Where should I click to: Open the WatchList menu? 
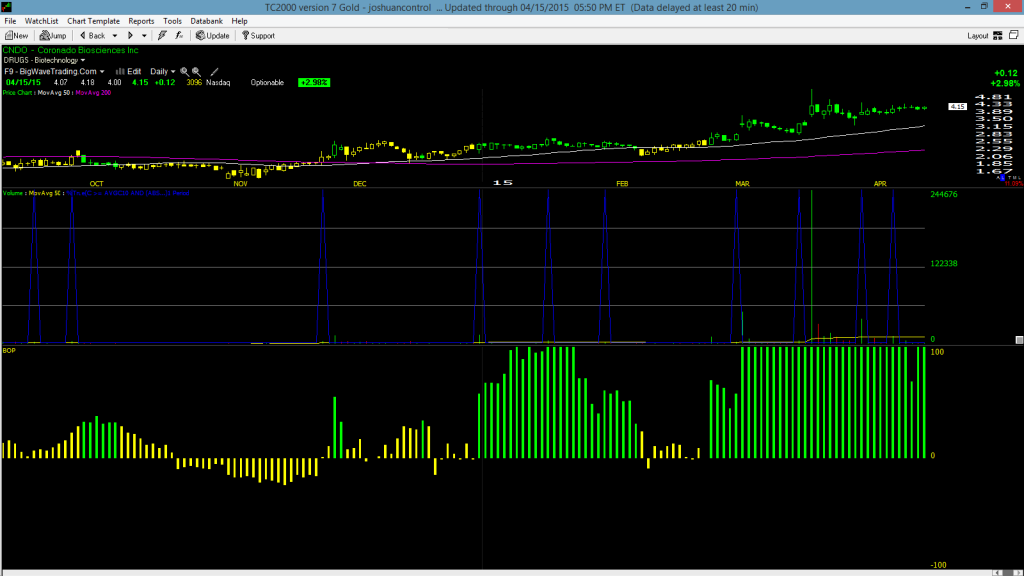(41, 22)
